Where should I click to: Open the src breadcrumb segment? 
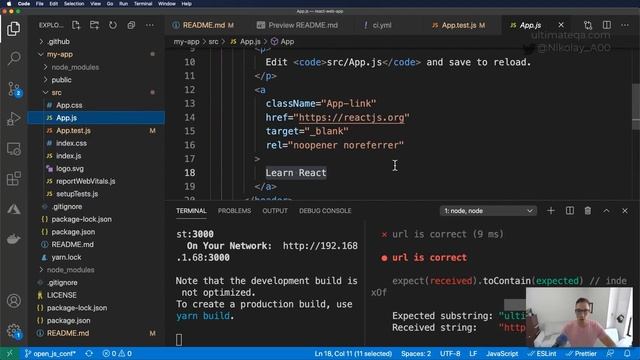213,42
